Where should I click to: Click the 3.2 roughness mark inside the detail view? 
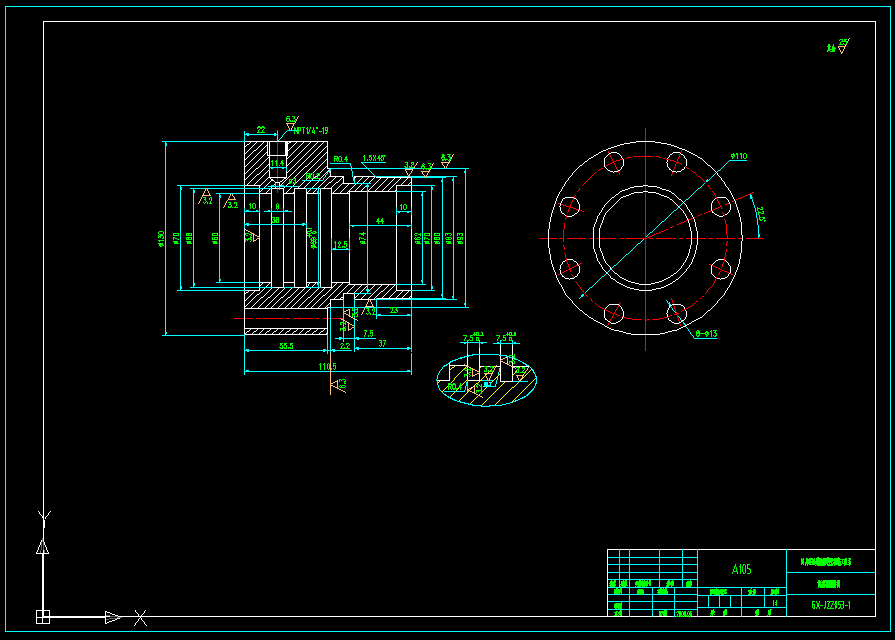coord(488,372)
